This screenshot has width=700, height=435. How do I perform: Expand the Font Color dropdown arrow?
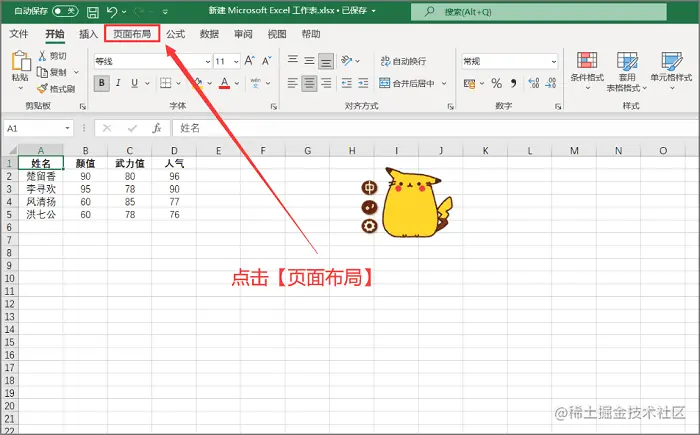tap(237, 83)
